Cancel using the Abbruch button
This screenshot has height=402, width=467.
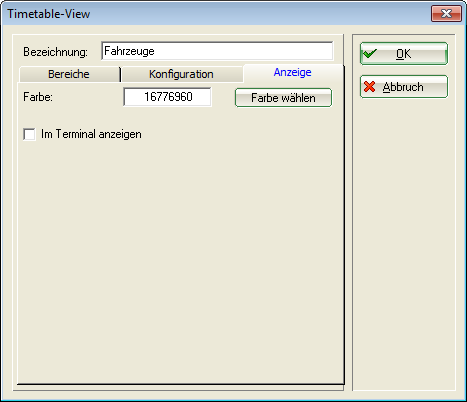404,87
